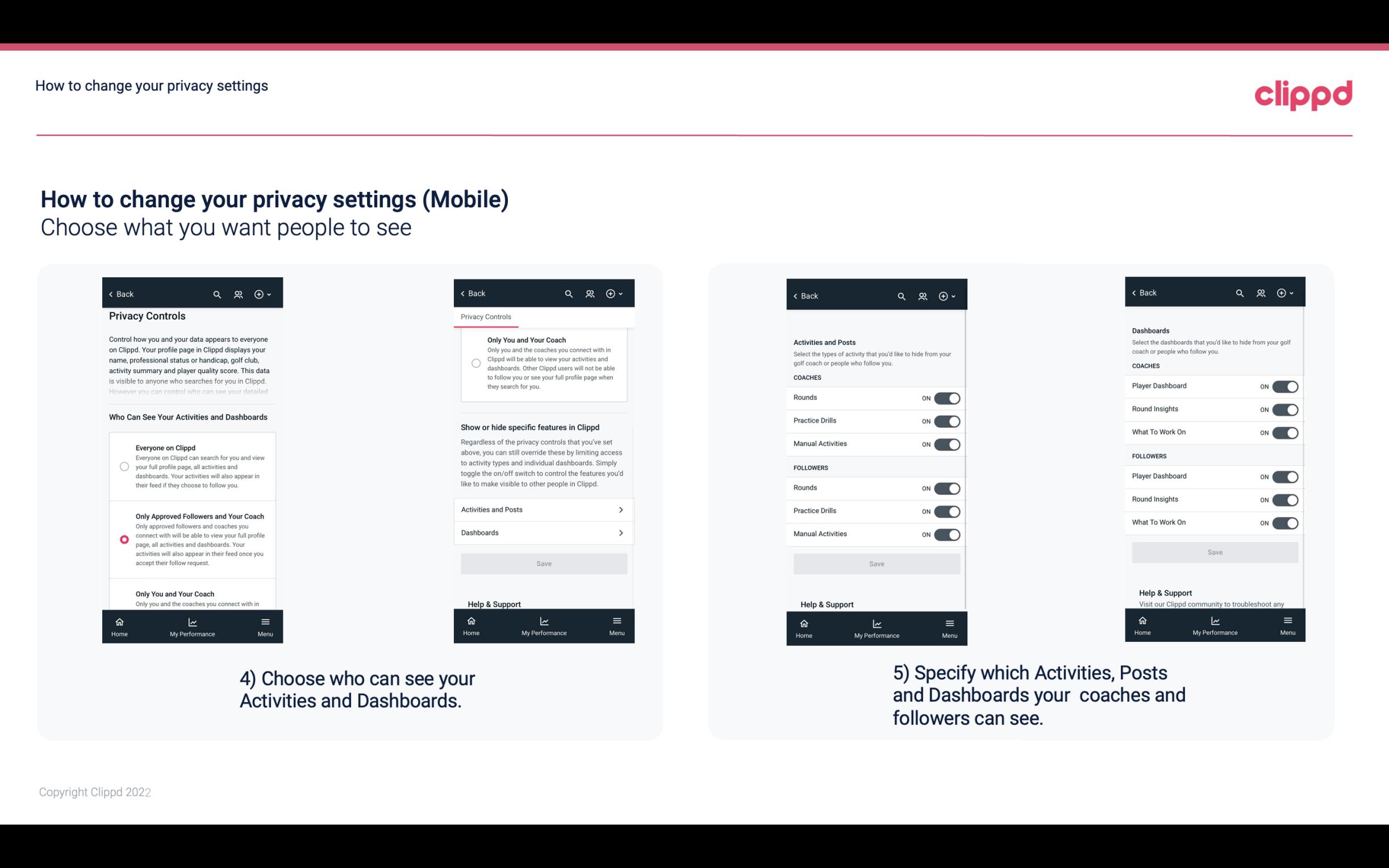Click Save button on Activities screen
1389x868 pixels.
click(876, 562)
